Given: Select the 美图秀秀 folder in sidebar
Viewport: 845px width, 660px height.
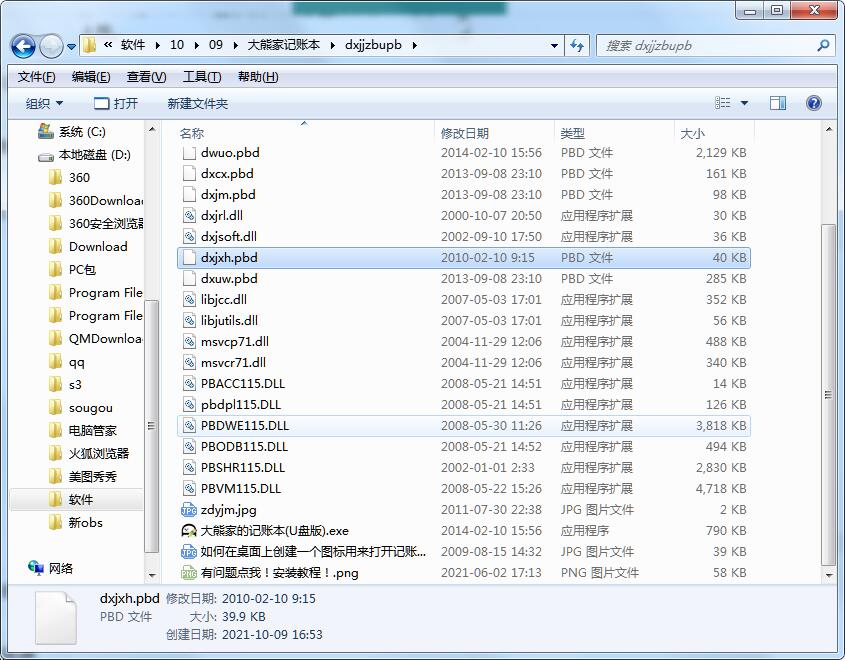Looking at the screenshot, I should 82,477.
